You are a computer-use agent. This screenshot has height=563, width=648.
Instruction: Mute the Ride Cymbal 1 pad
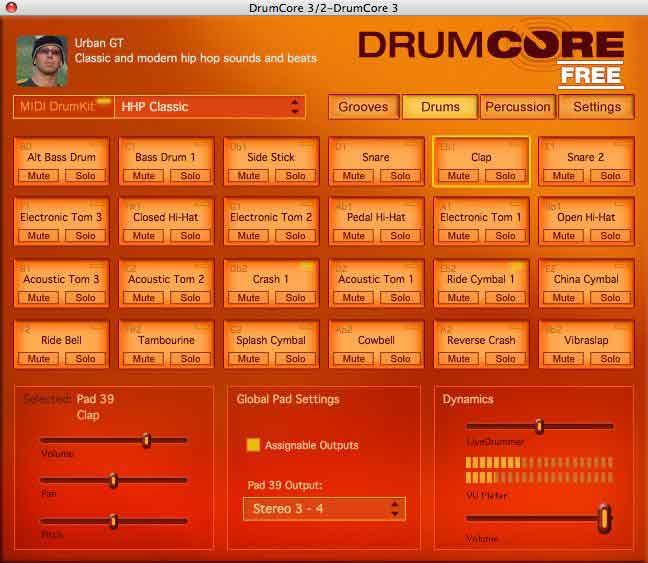459,298
